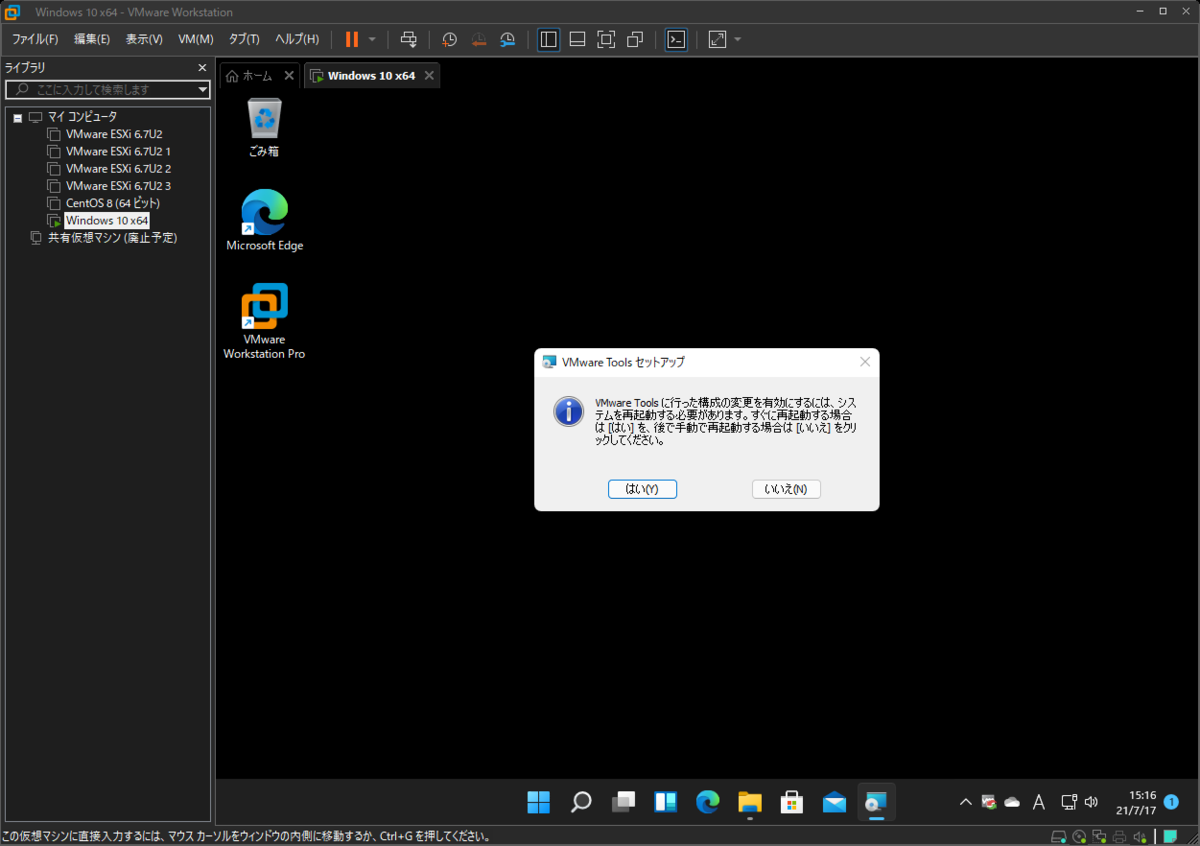Open the guest Windows Start menu
The width and height of the screenshot is (1200, 846).
pyautogui.click(x=539, y=802)
